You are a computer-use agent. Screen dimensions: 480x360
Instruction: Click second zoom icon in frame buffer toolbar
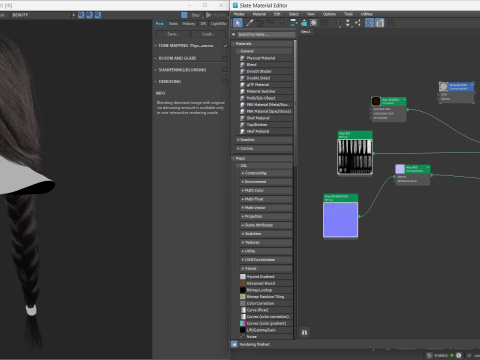click(x=89, y=15)
